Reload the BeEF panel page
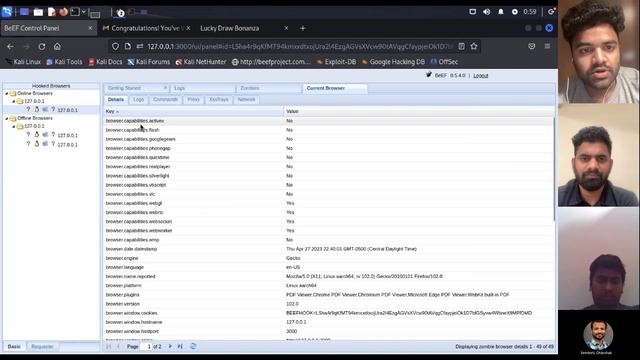The width and height of the screenshot is (640, 360). tap(42, 47)
